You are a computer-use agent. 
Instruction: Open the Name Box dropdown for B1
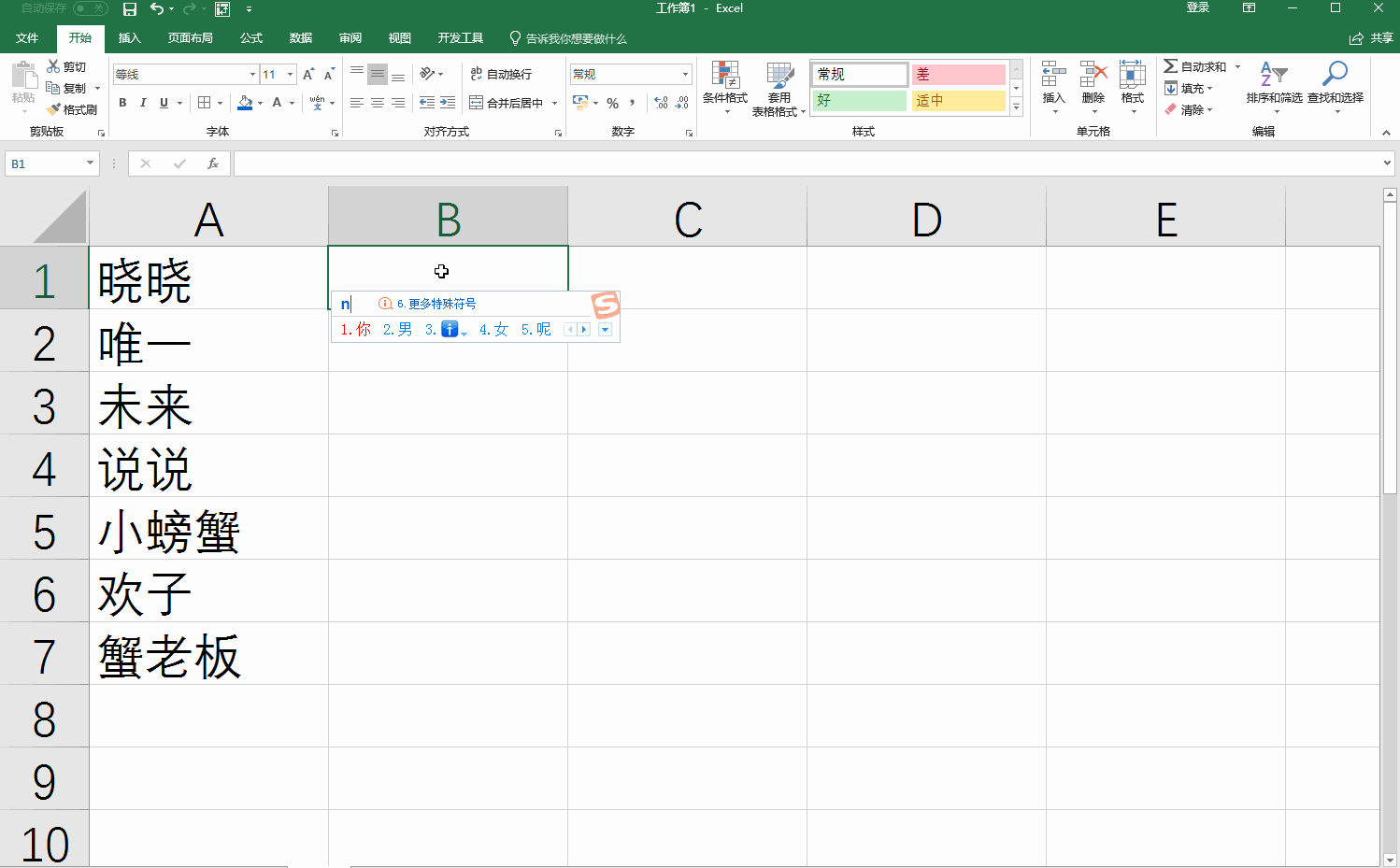pos(90,164)
